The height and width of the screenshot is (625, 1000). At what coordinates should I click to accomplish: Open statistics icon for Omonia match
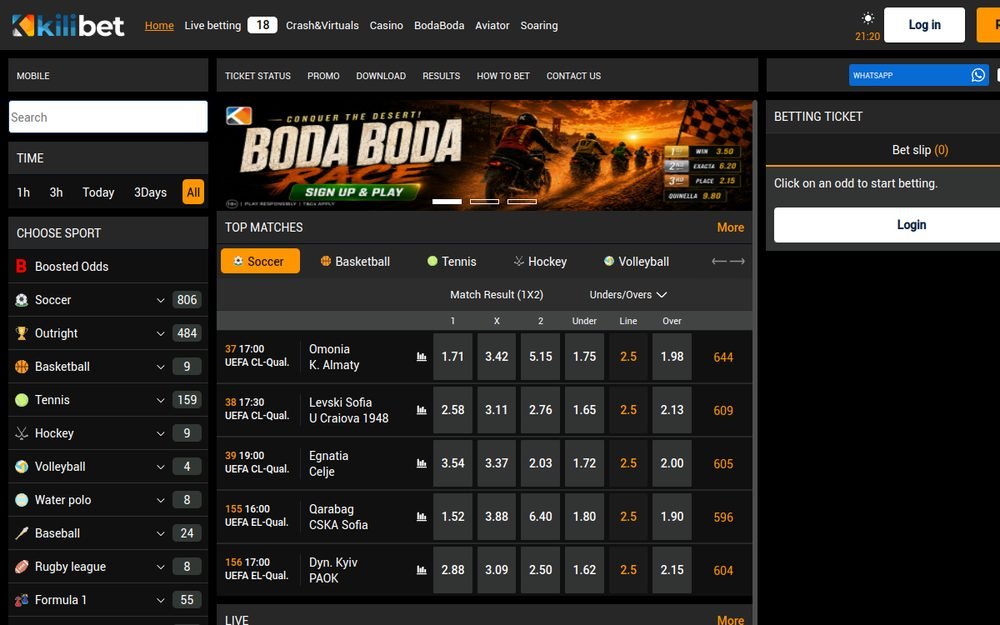[x=422, y=357]
